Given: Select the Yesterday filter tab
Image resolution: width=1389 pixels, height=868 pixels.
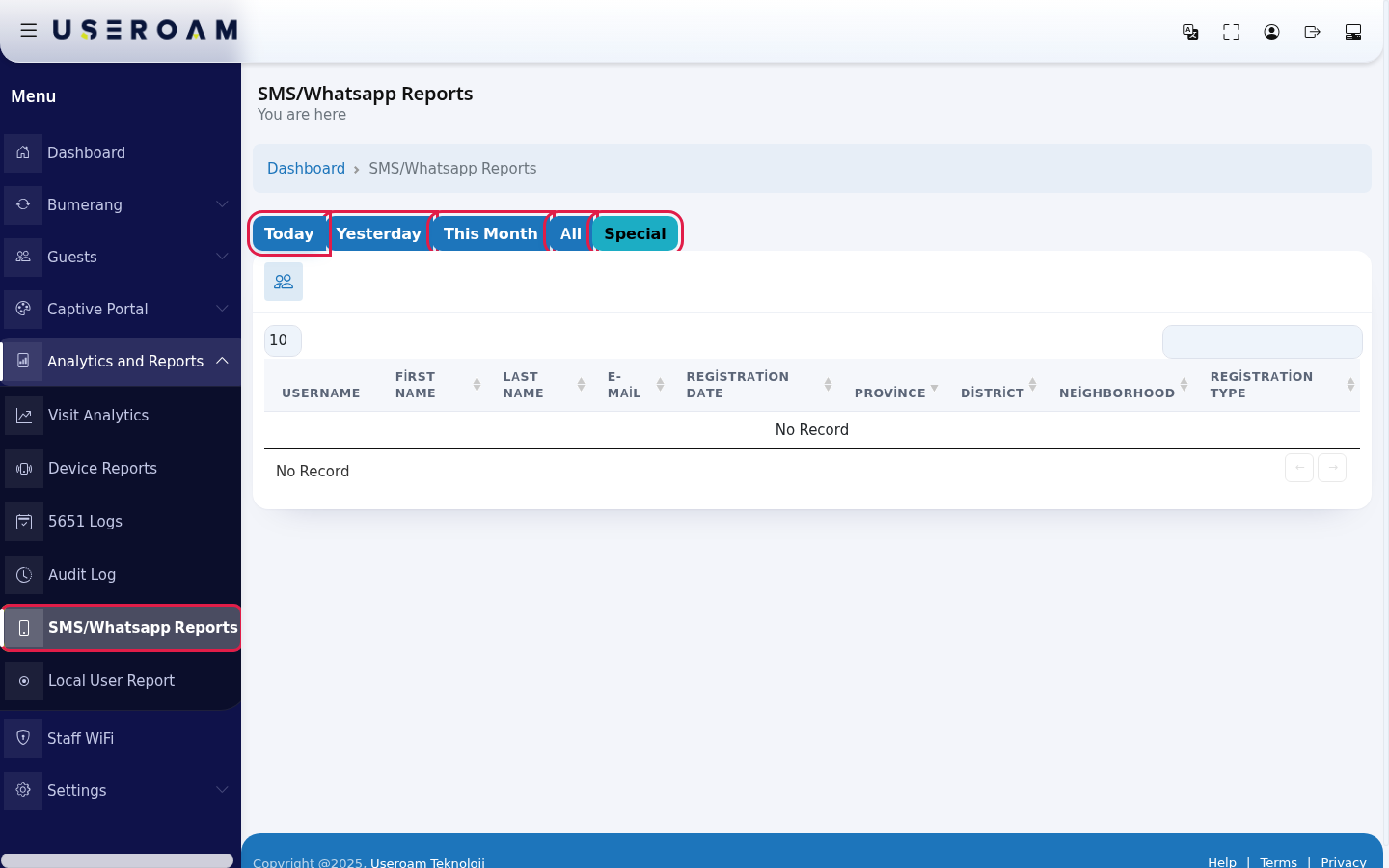Looking at the screenshot, I should pos(379,233).
